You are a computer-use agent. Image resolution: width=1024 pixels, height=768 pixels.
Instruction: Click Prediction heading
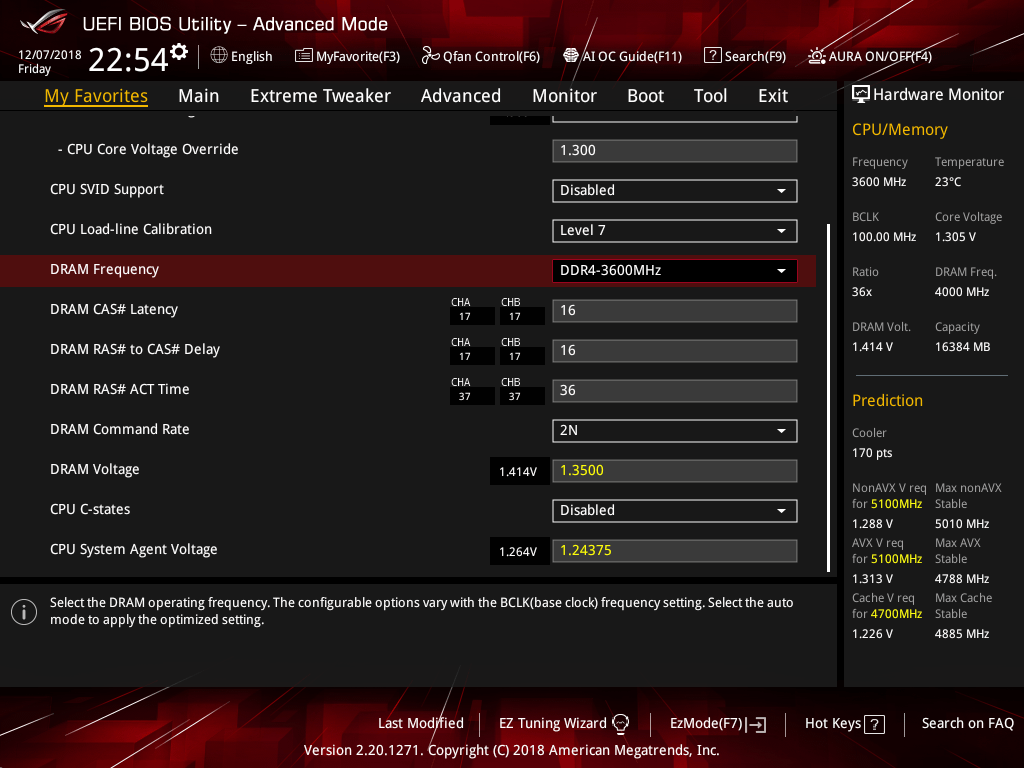[x=887, y=401]
